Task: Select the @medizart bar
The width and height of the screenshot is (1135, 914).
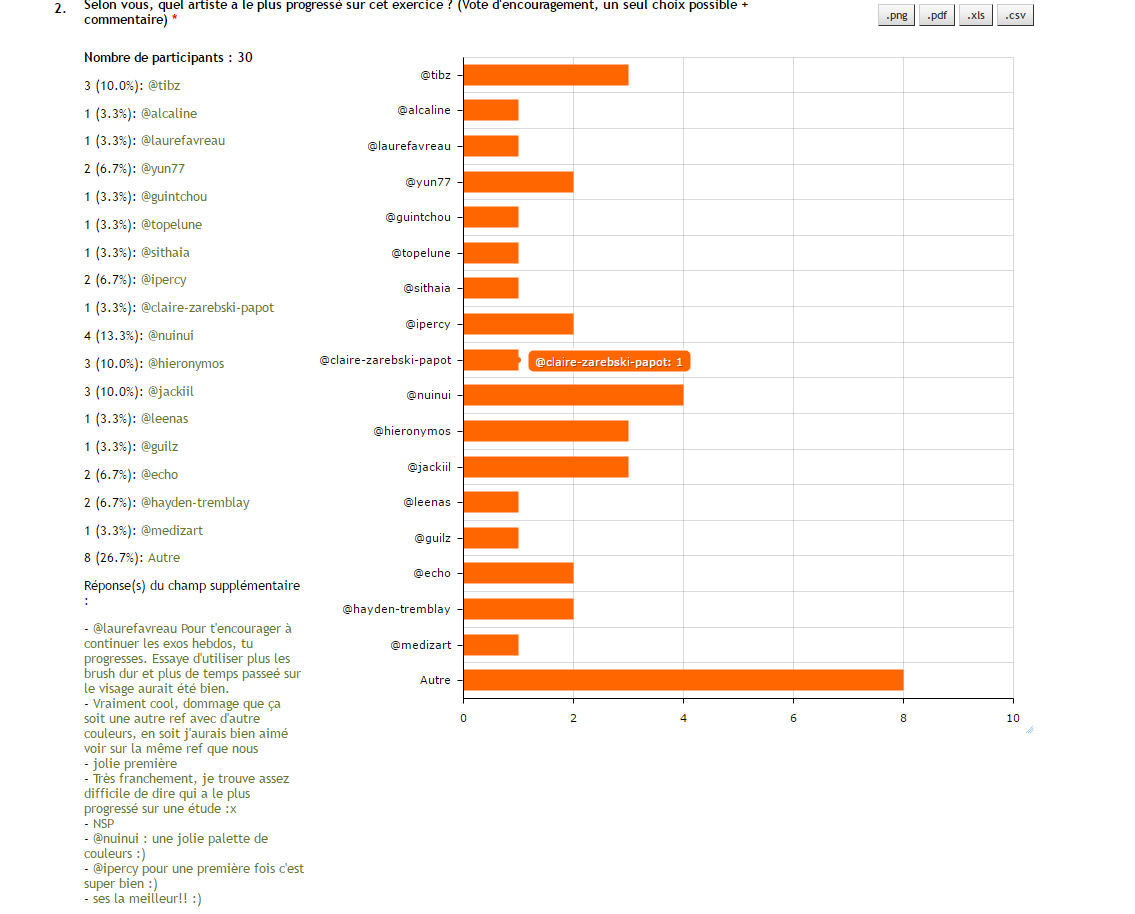Action: click(x=490, y=645)
